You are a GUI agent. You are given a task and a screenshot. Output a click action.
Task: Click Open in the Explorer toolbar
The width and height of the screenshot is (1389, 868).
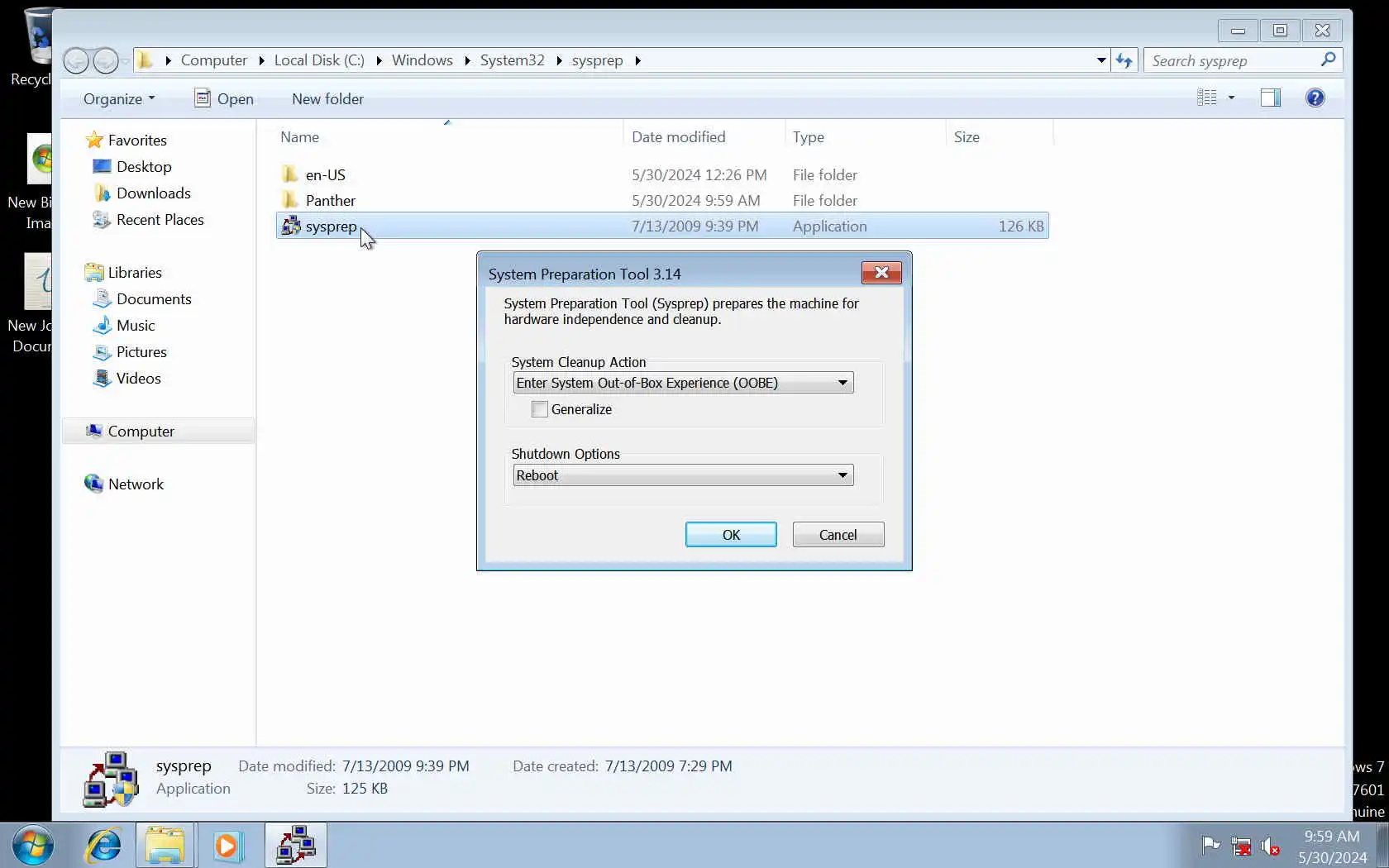click(224, 99)
